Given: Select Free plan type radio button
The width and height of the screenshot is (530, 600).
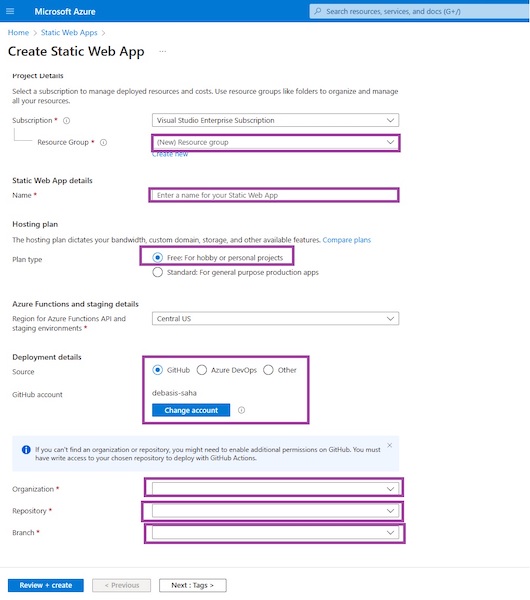Looking at the screenshot, I should pos(157,258).
